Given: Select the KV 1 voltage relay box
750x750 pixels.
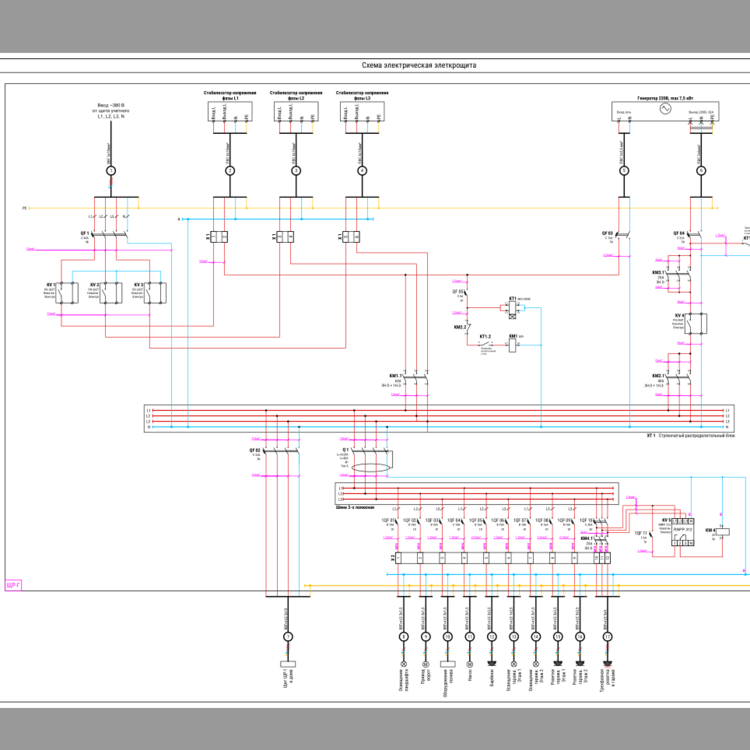Looking at the screenshot, I should point(67,293).
